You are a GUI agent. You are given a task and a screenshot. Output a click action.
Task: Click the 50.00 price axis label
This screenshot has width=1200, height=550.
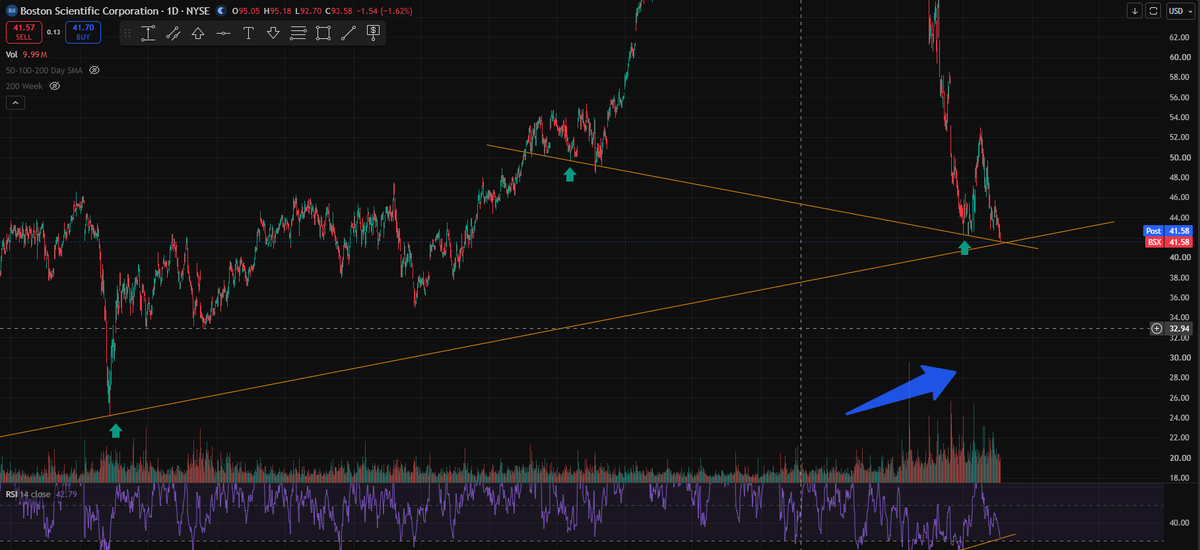pyautogui.click(x=1179, y=157)
